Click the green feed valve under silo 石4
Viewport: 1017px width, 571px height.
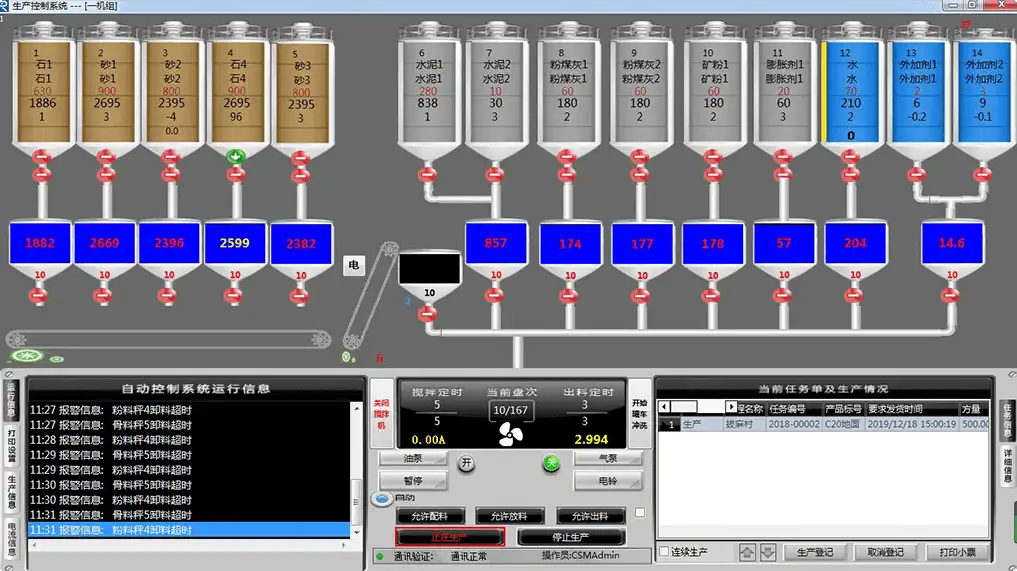pyautogui.click(x=236, y=156)
